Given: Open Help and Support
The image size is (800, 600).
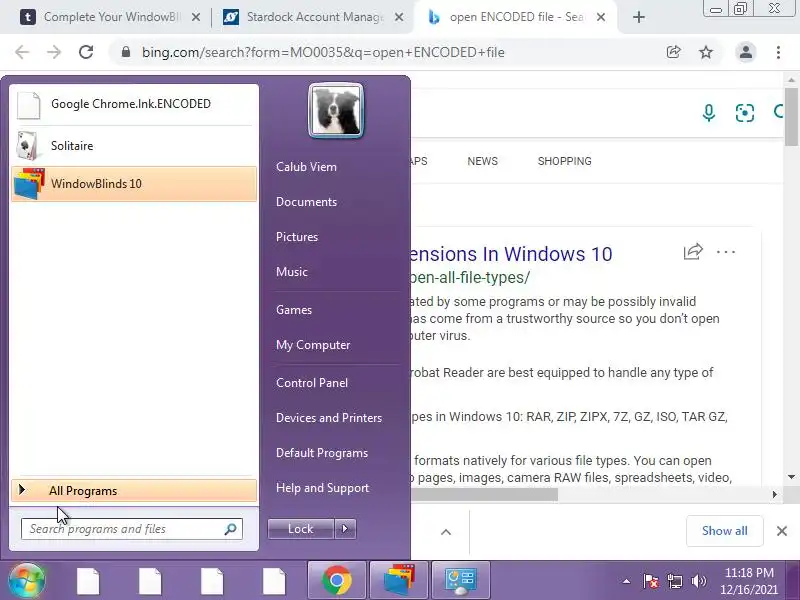Looking at the screenshot, I should pos(322,488).
